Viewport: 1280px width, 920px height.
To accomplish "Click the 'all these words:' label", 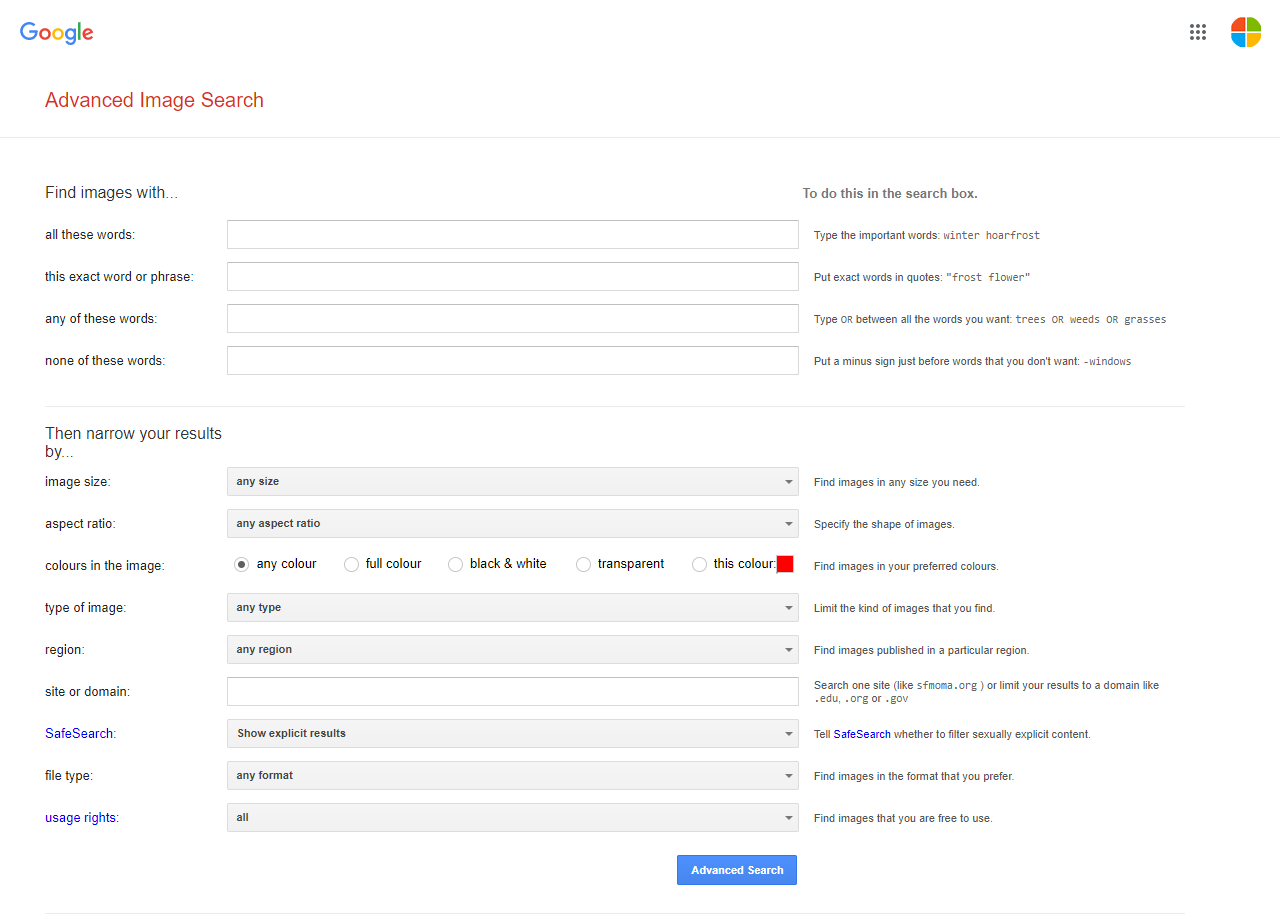I will pyautogui.click(x=90, y=234).
